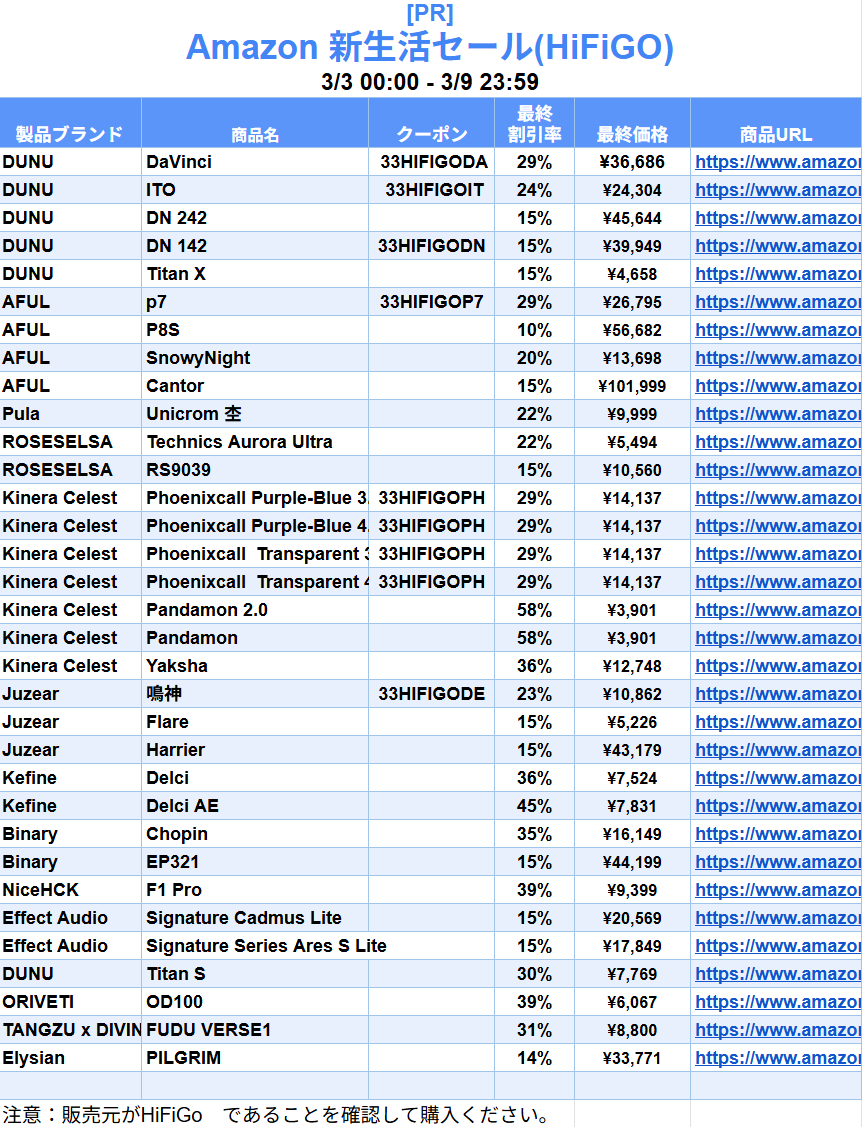The width and height of the screenshot is (862, 1127).
Task: Select the Phoenixcall Purple-Blue 3 product cell
Action: coord(257,498)
